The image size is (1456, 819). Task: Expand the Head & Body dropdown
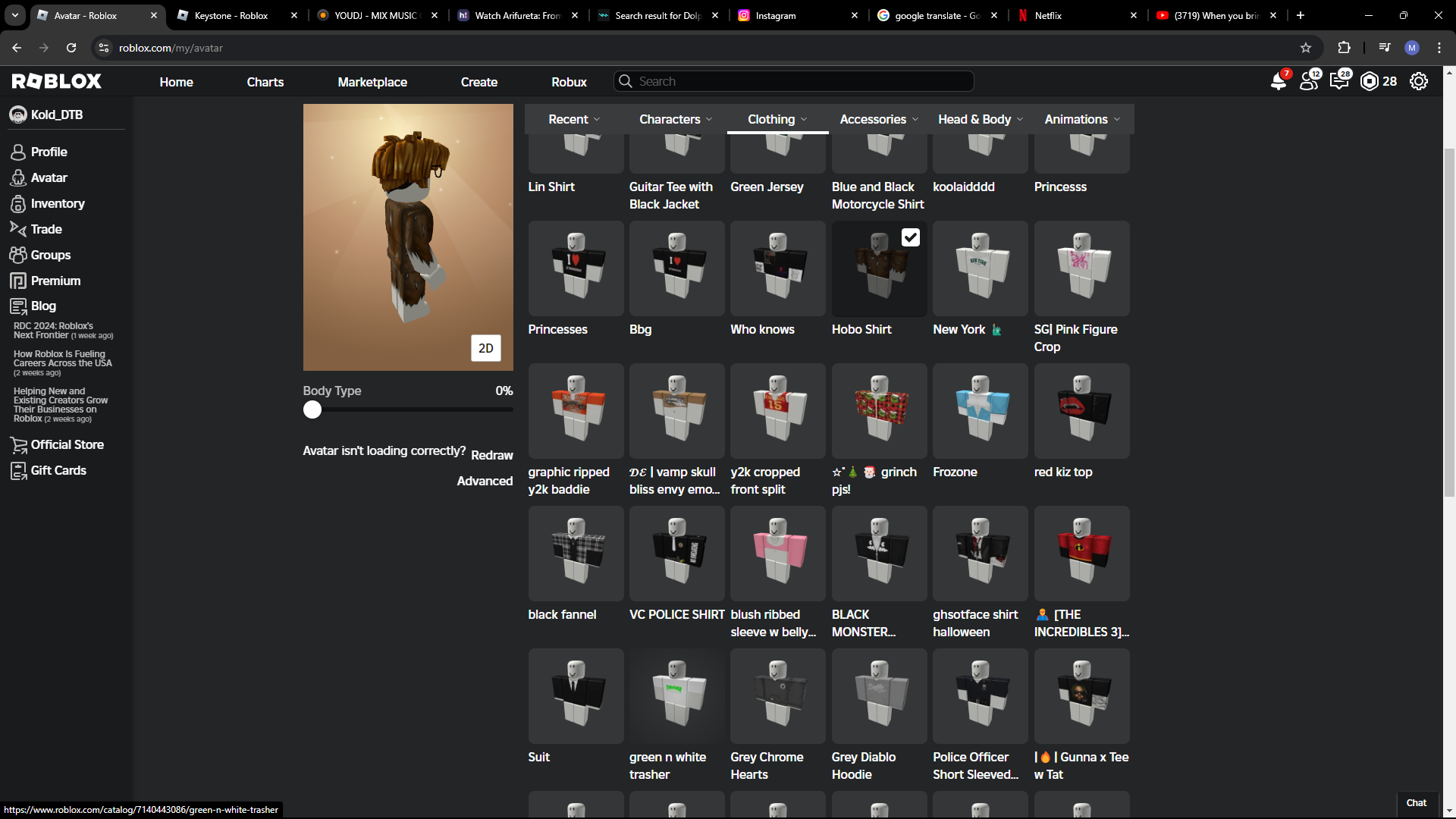pyautogui.click(x=981, y=119)
